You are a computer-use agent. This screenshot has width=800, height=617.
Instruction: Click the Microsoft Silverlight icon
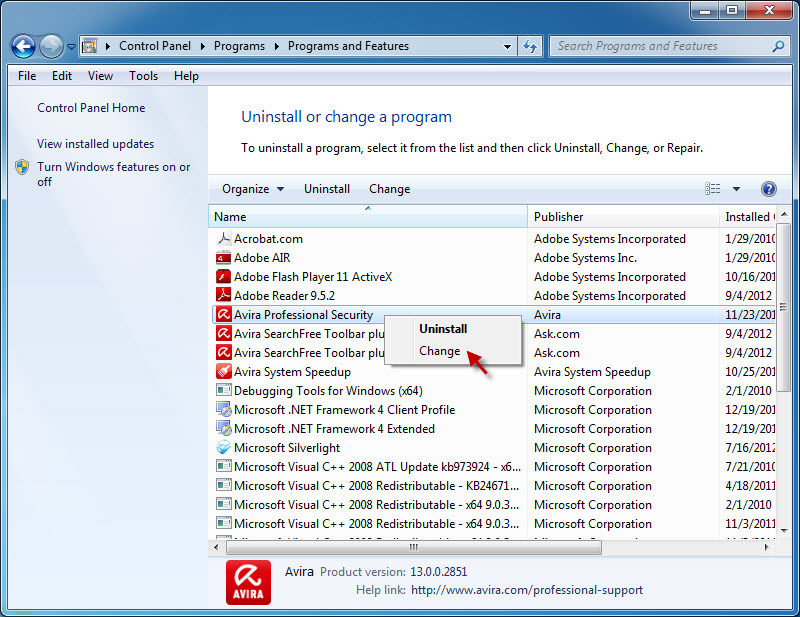tap(223, 448)
